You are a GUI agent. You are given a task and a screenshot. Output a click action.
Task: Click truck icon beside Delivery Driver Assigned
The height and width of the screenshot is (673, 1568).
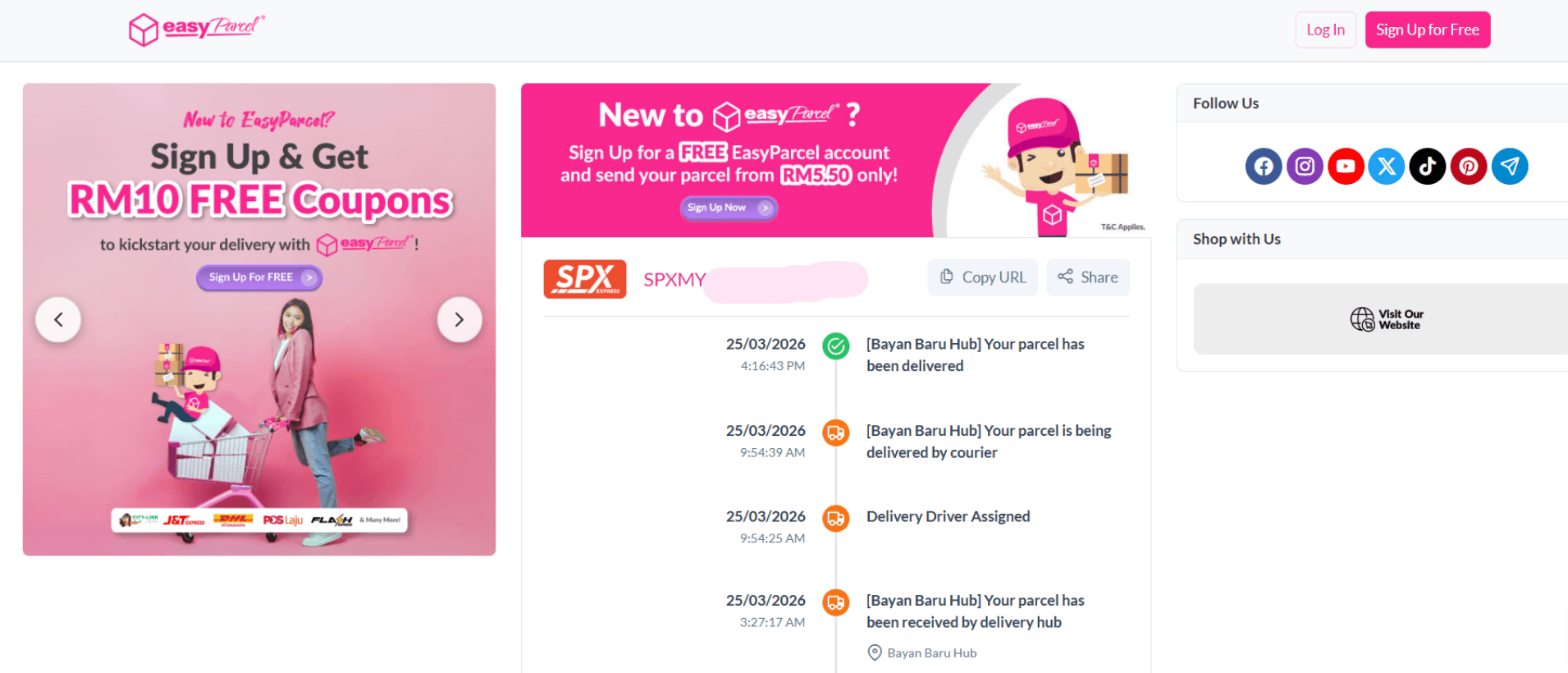coord(836,519)
